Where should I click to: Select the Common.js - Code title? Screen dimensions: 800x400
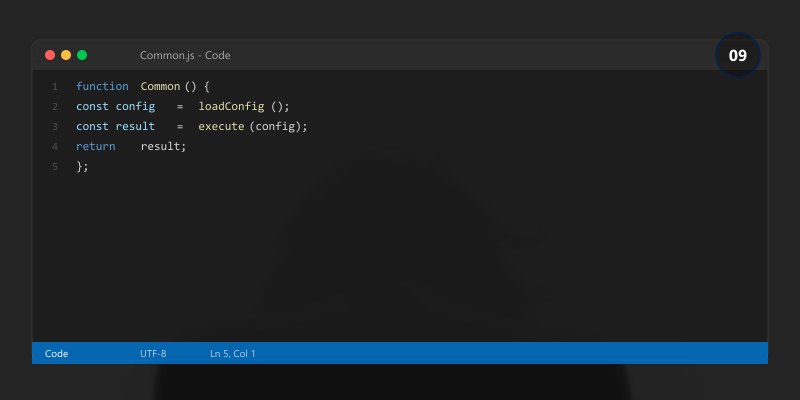[185, 55]
